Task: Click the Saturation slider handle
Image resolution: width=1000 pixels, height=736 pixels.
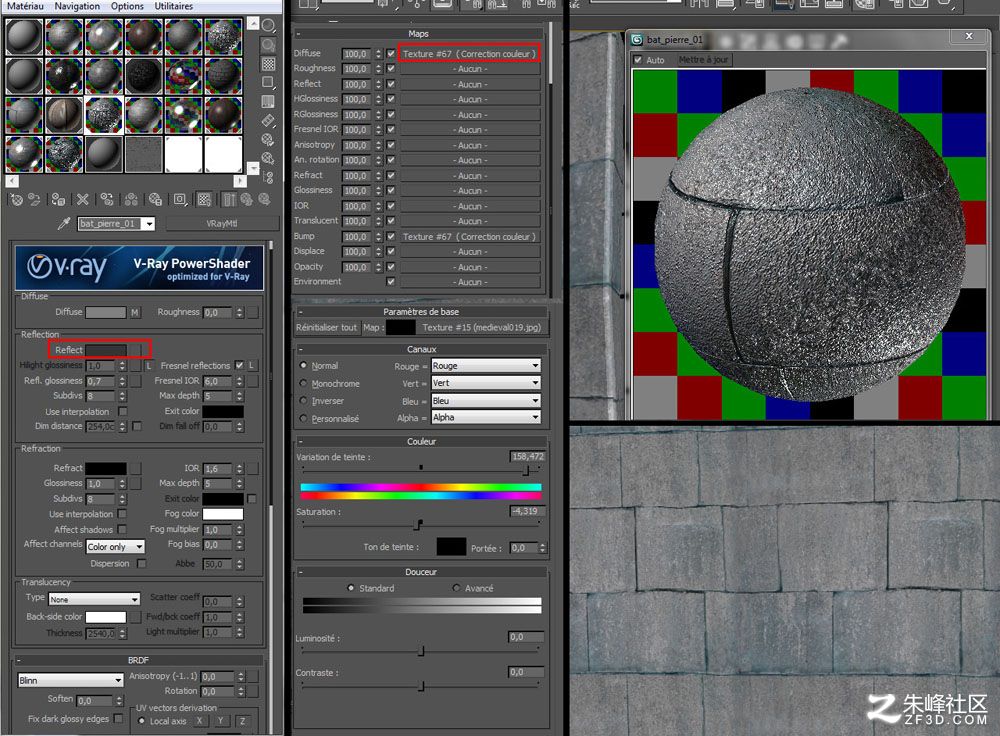Action: [418, 524]
